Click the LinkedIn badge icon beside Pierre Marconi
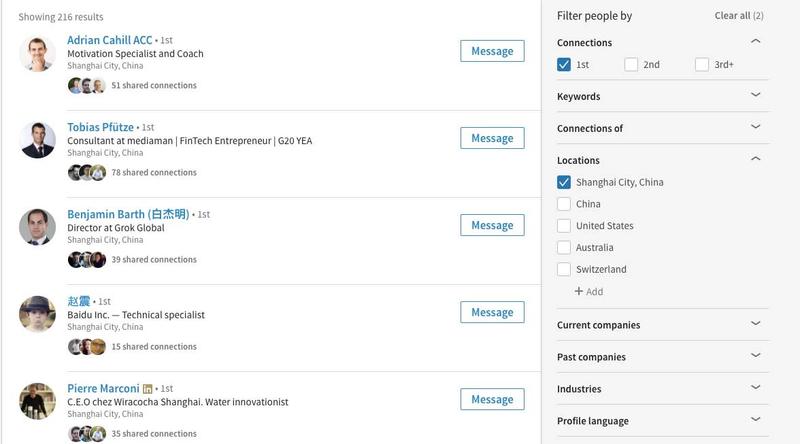This screenshot has width=800, height=444. pos(148,388)
